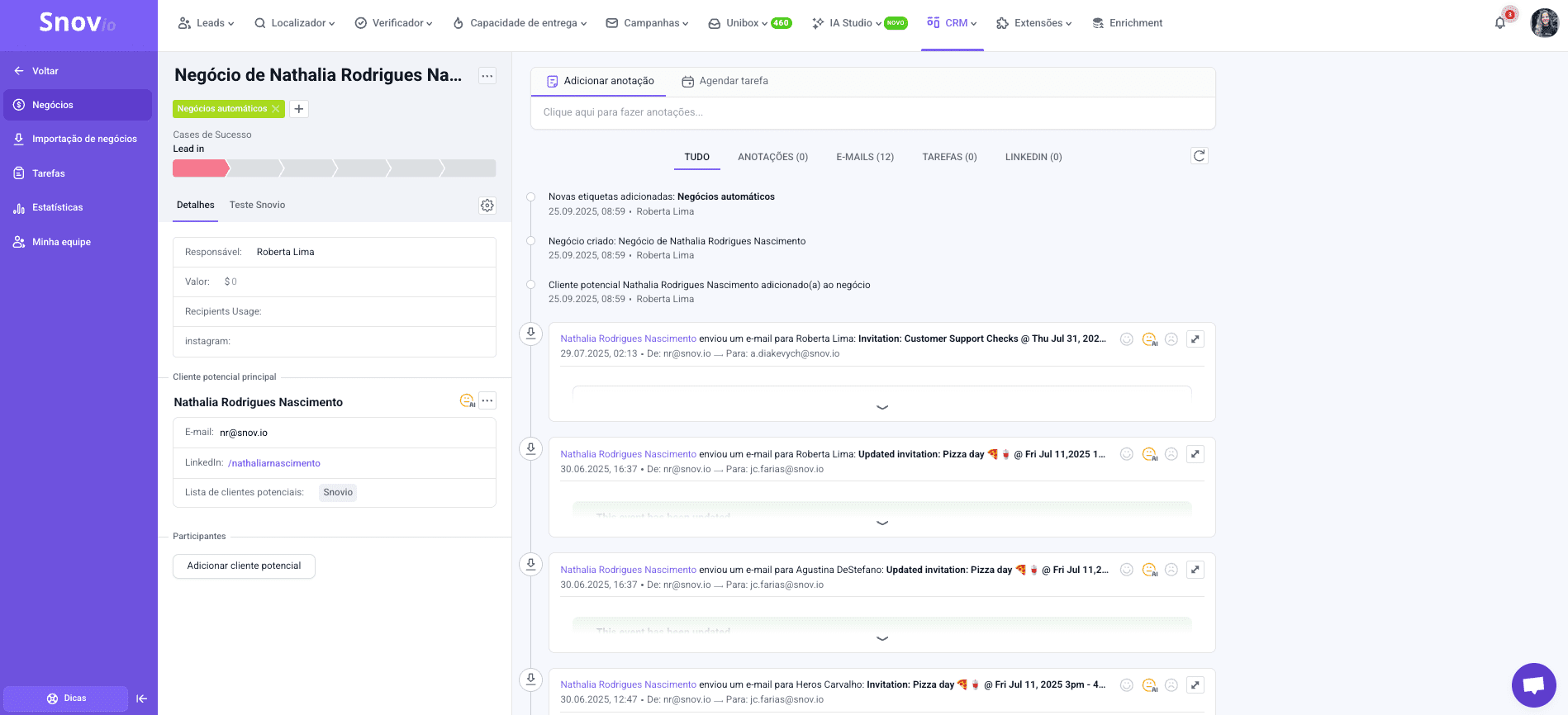Expand the Heros Carvalho email fullscreen
The height and width of the screenshot is (715, 1568).
(1195, 685)
